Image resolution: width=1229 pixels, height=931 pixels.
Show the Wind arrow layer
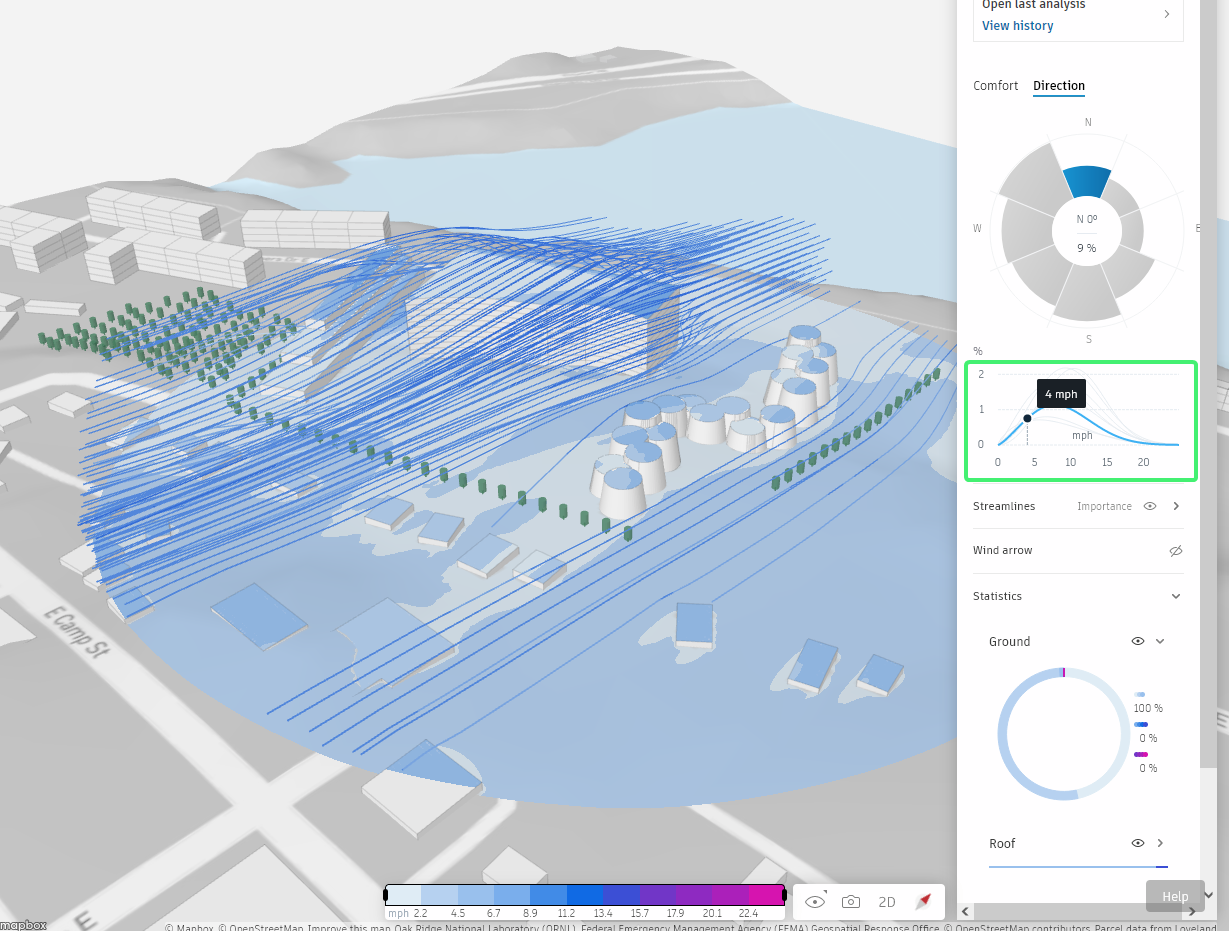[x=1176, y=551]
